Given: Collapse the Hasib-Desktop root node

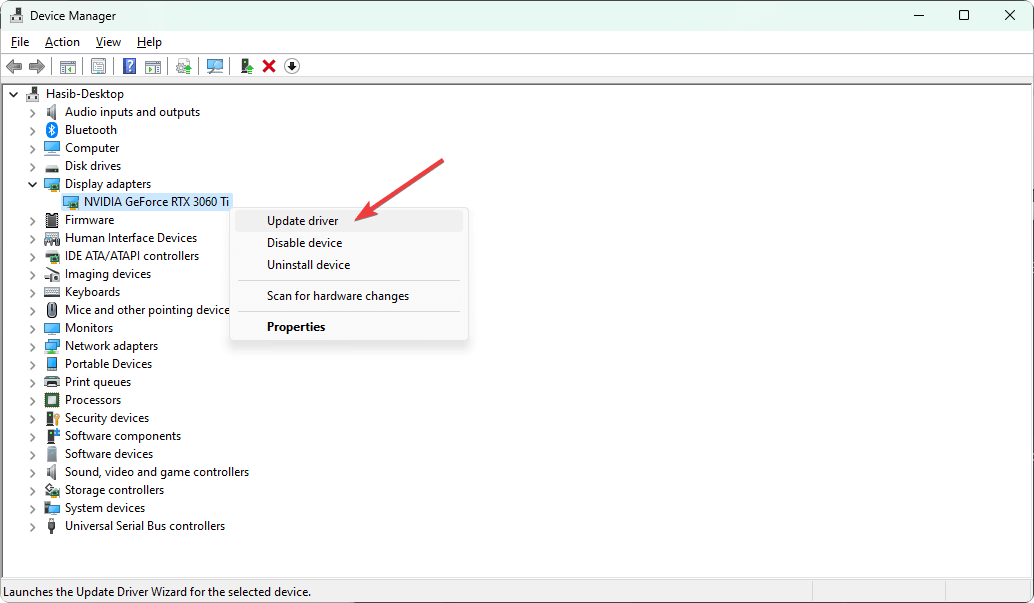Looking at the screenshot, I should pos(13,94).
